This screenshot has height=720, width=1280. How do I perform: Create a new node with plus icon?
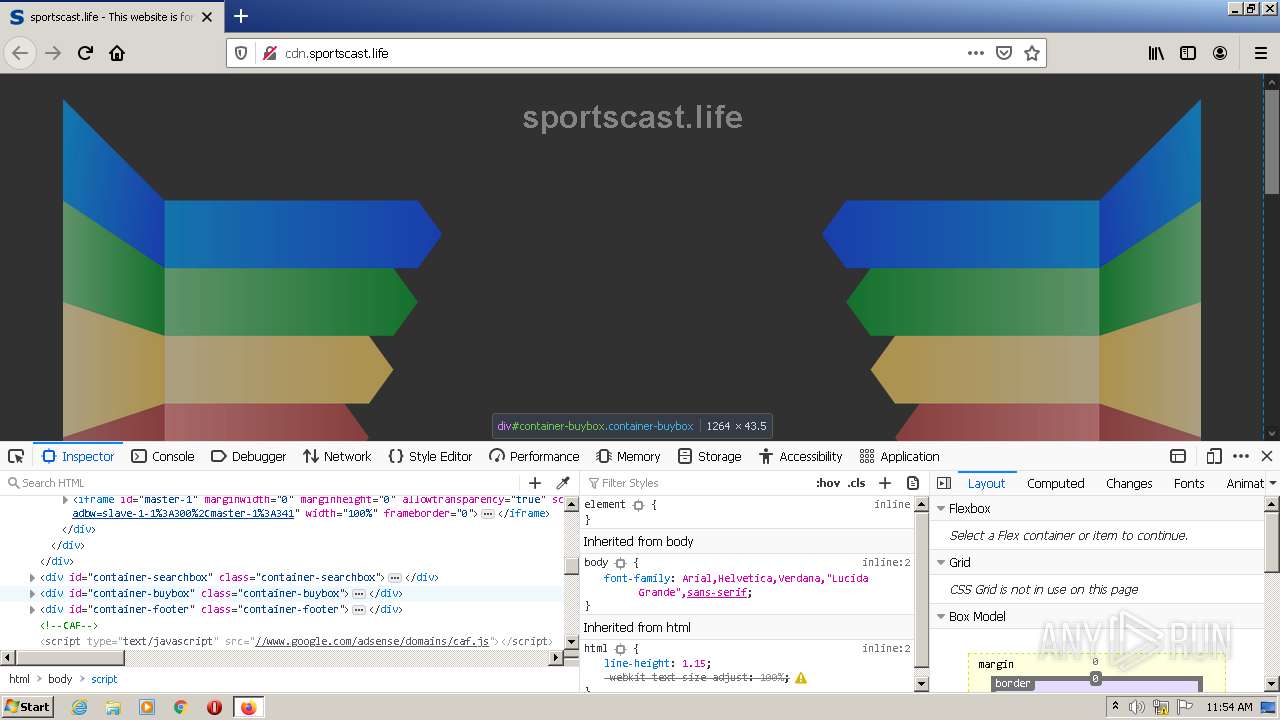click(x=535, y=483)
